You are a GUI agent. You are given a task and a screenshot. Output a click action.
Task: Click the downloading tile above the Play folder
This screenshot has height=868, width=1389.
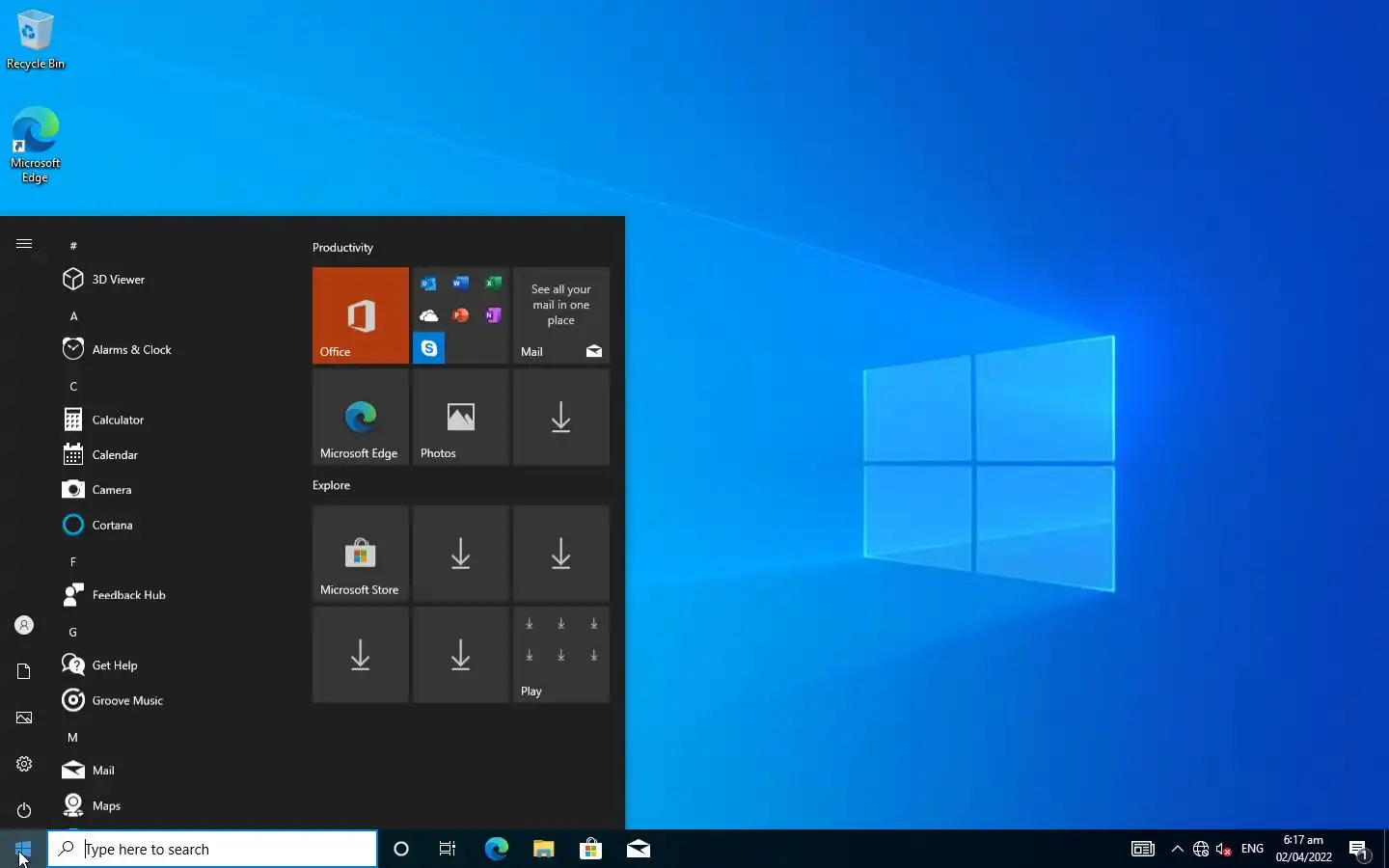[x=561, y=554]
